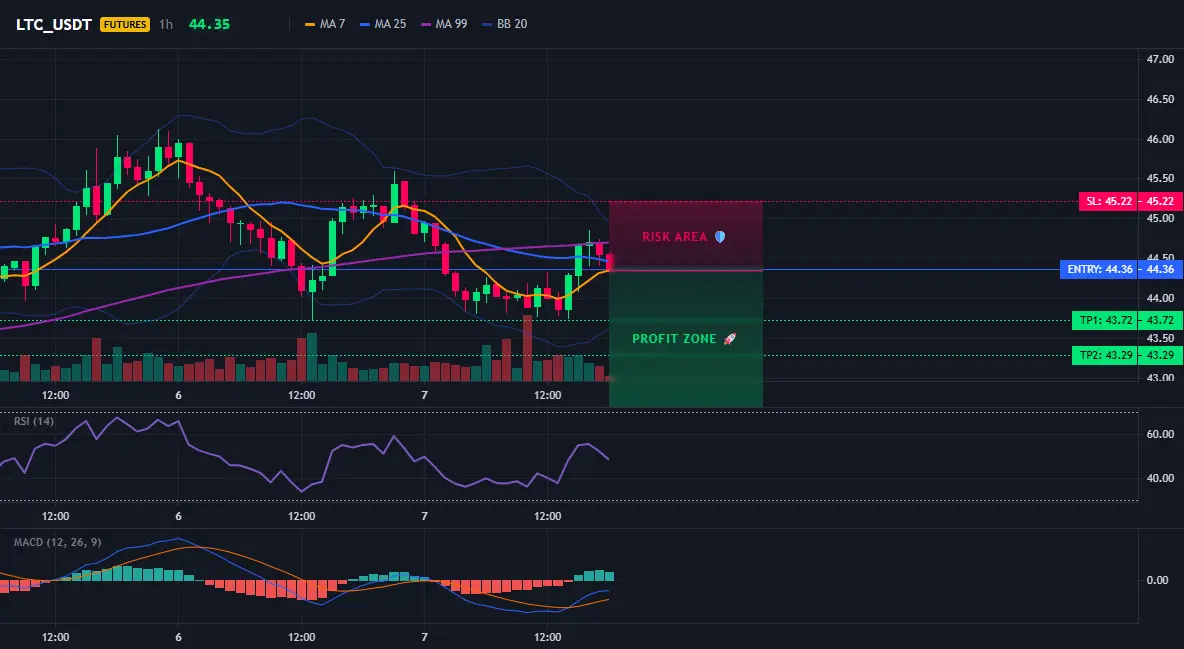Viewport: 1184px width, 649px height.
Task: Click the RISK AREA text
Action: (x=674, y=236)
